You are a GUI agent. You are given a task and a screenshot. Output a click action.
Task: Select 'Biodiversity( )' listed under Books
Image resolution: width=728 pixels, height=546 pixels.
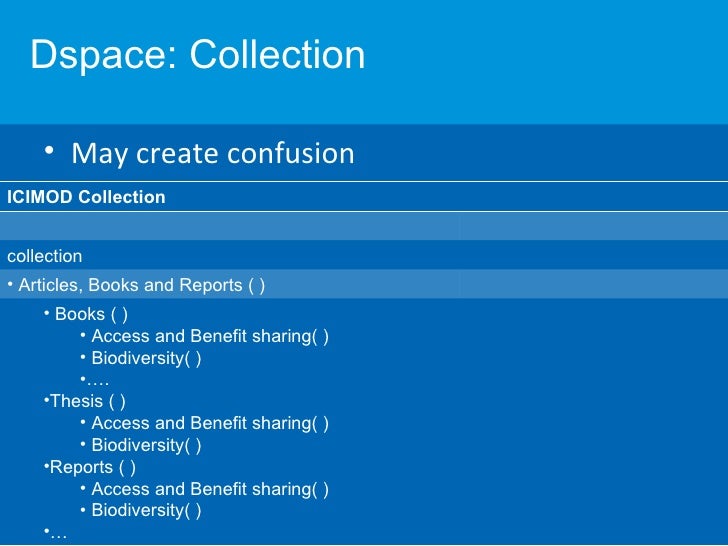click(x=146, y=358)
